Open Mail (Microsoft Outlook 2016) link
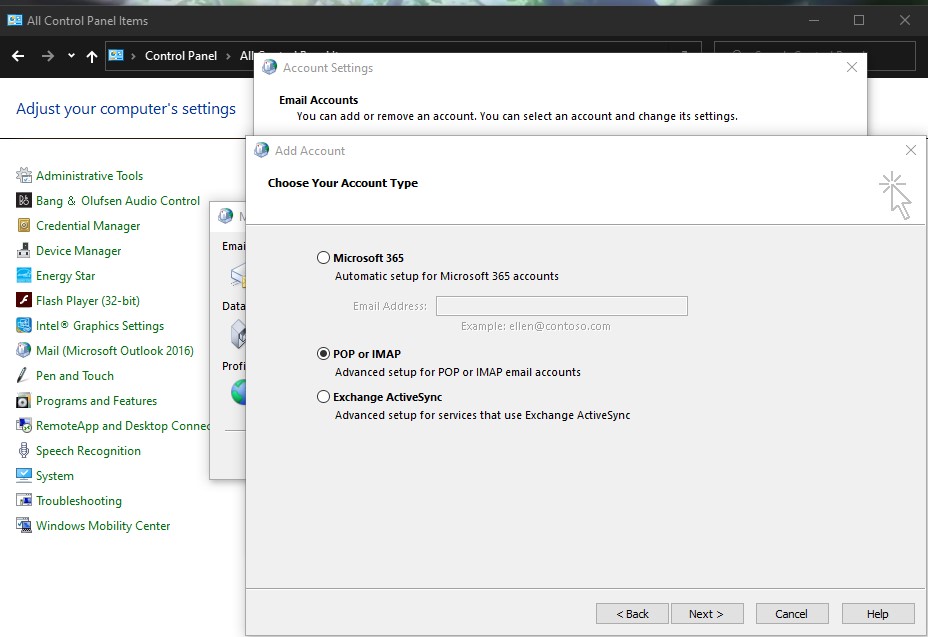 pos(115,350)
